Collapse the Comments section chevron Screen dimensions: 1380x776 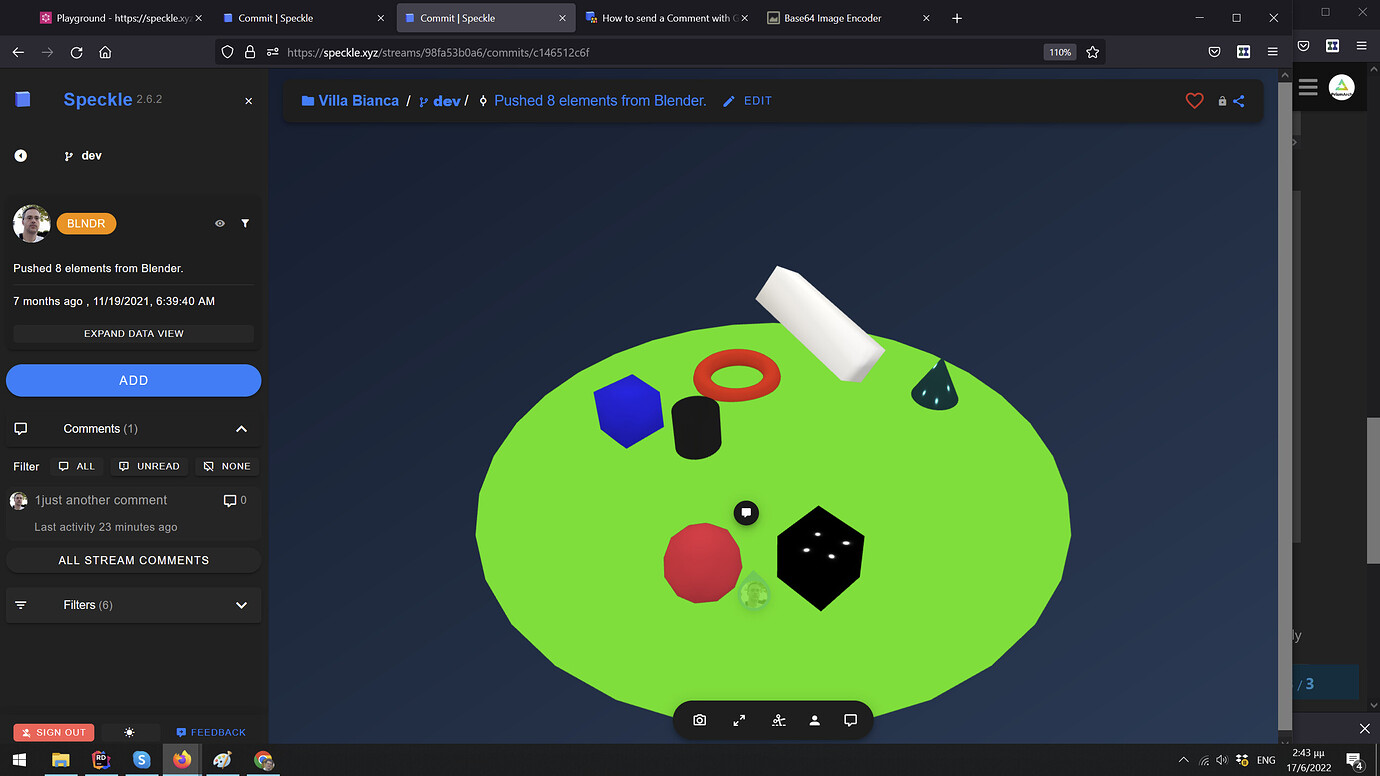241,429
